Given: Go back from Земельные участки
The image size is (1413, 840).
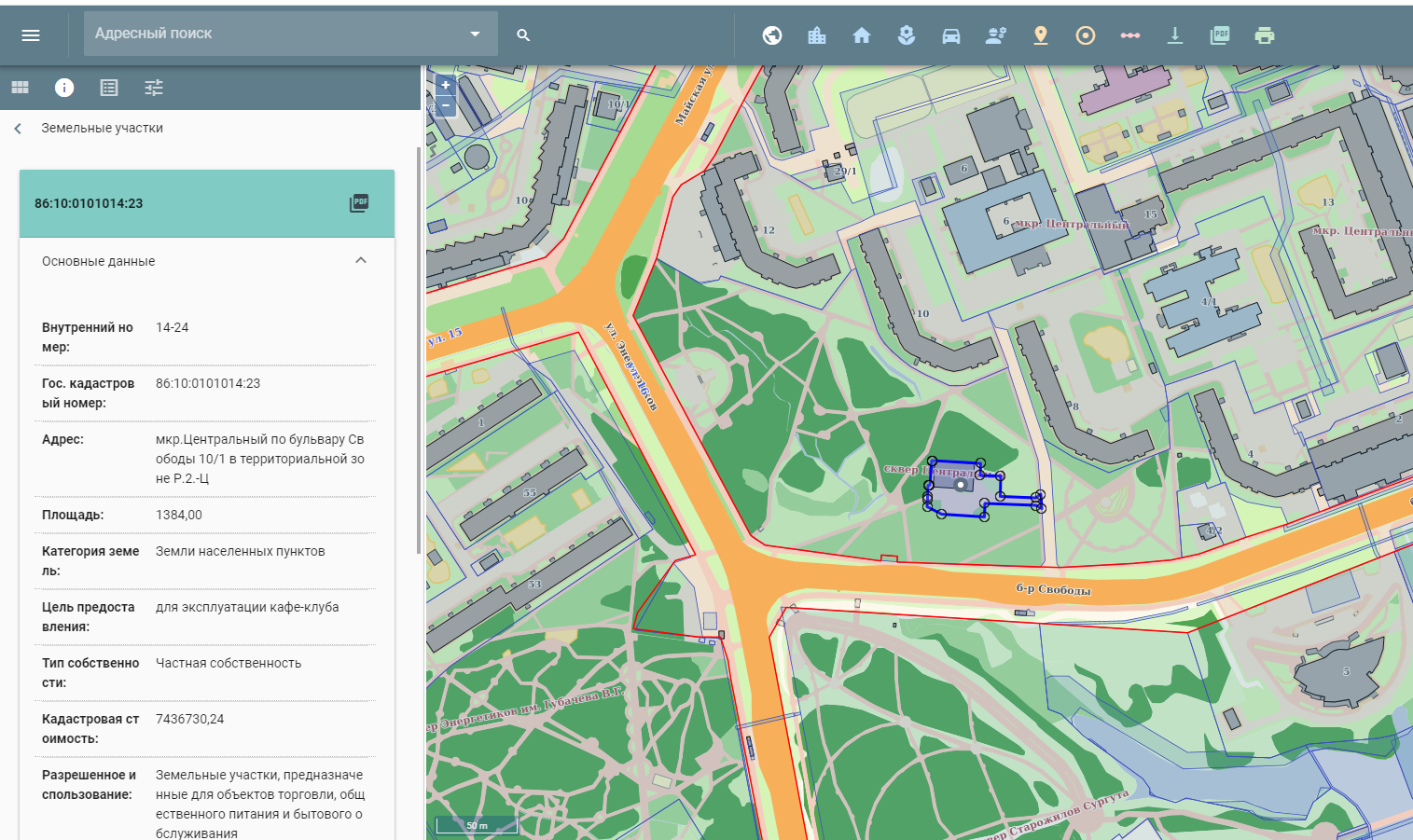Looking at the screenshot, I should tap(18, 129).
